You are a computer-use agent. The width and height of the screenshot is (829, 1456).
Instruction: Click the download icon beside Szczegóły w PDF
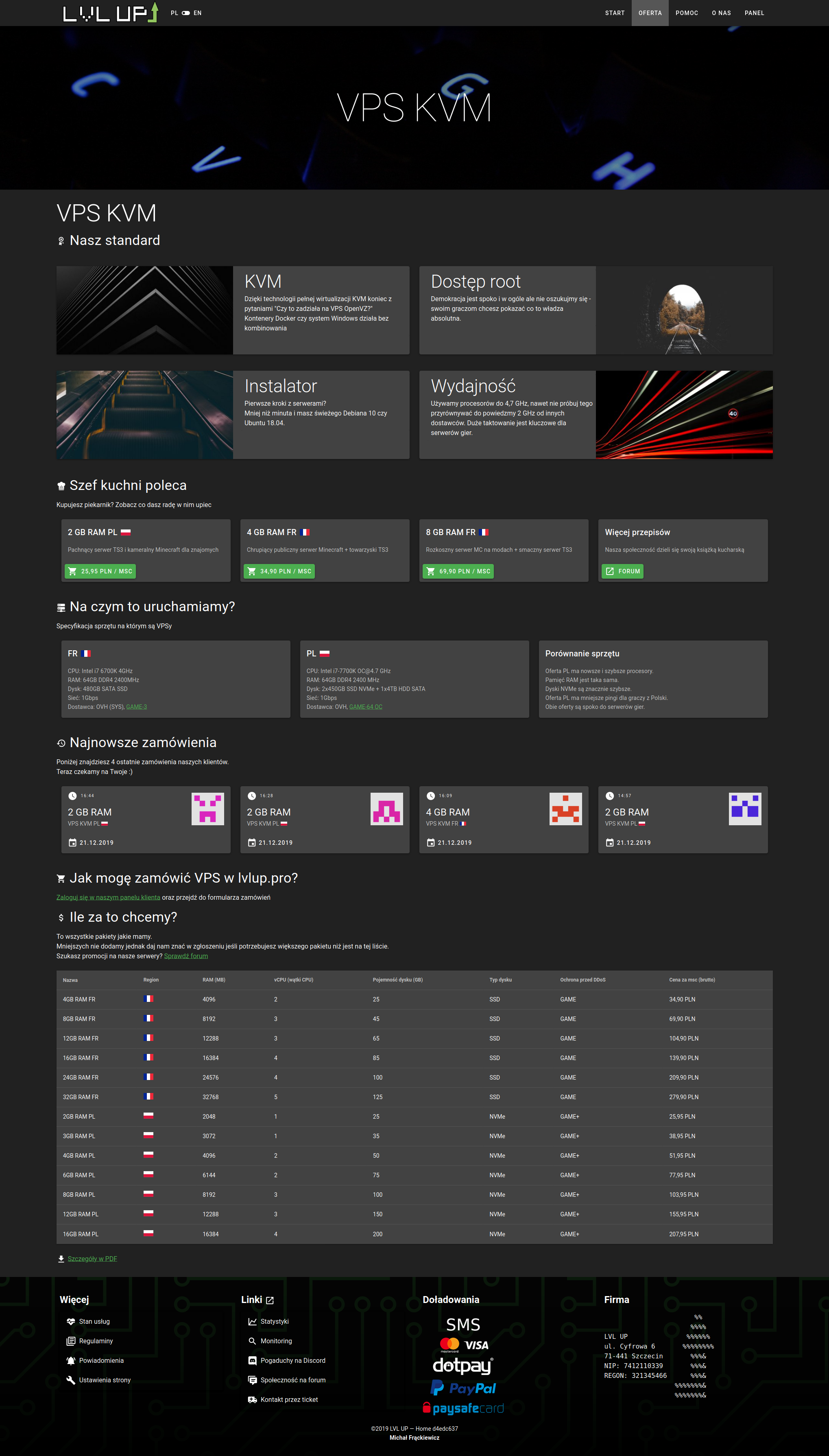coord(61,1259)
